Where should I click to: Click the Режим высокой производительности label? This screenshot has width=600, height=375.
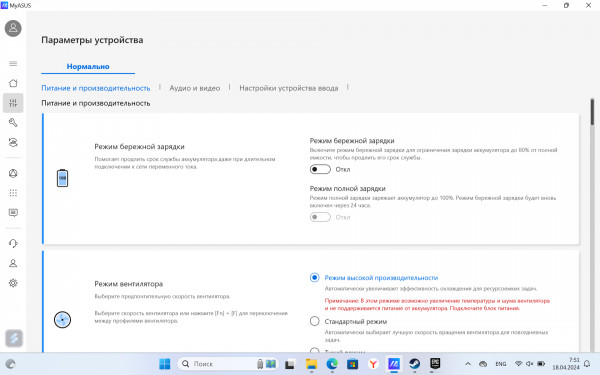click(381, 278)
